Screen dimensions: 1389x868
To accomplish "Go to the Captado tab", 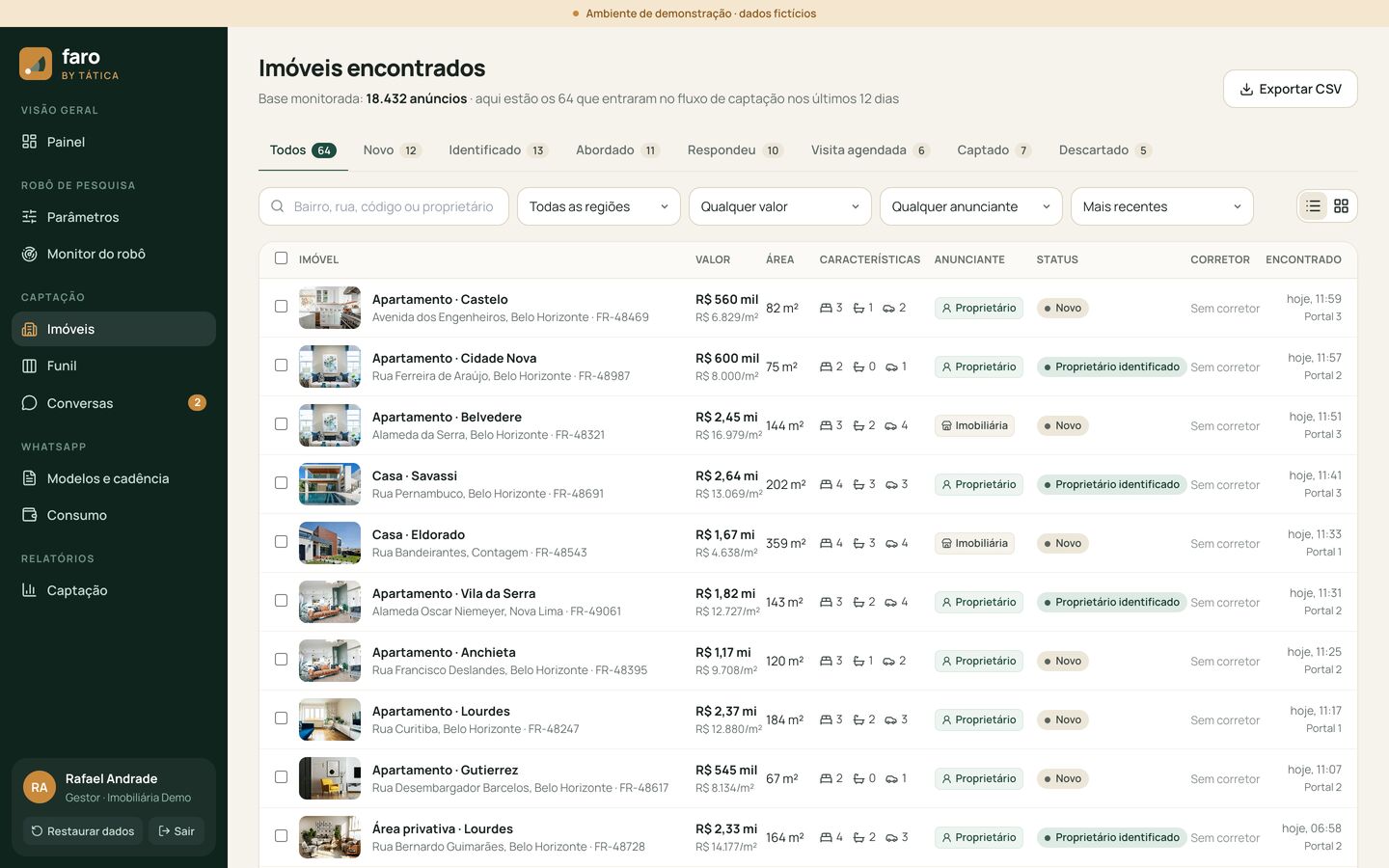I will tap(994, 150).
